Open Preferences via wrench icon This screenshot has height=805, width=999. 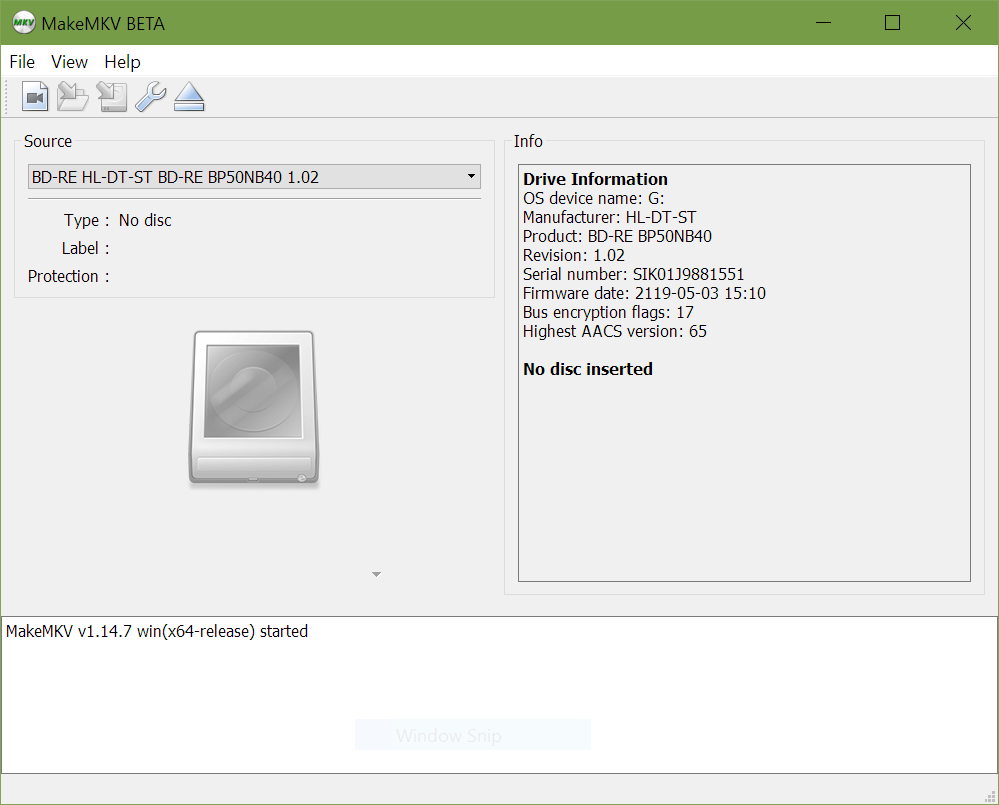[151, 97]
